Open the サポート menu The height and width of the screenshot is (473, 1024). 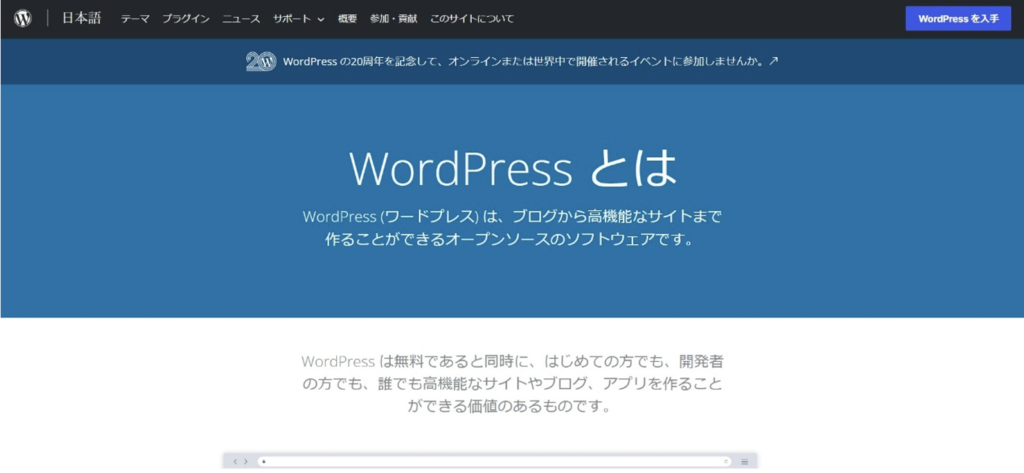tap(293, 19)
